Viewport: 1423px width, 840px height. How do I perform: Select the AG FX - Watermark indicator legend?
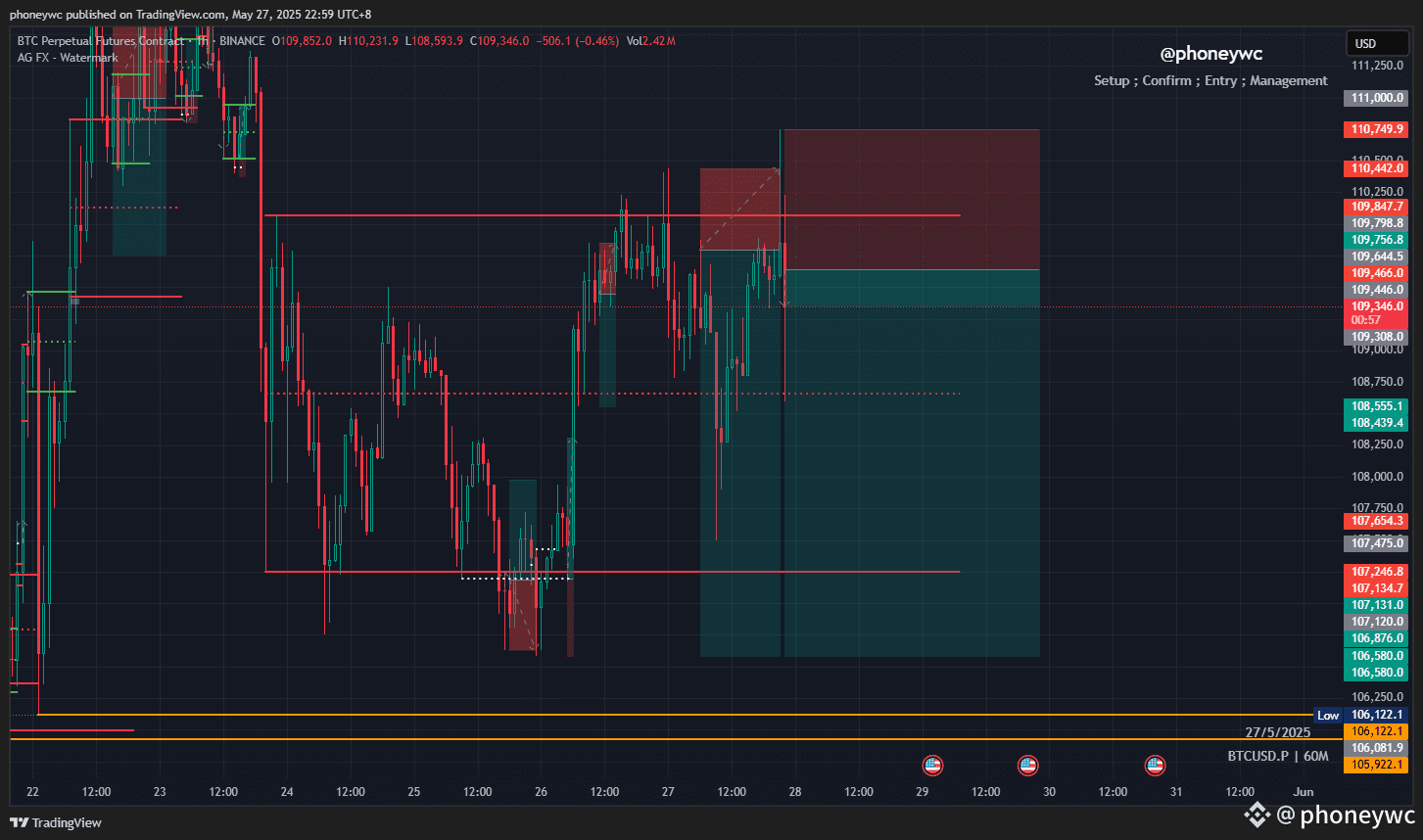(68, 58)
